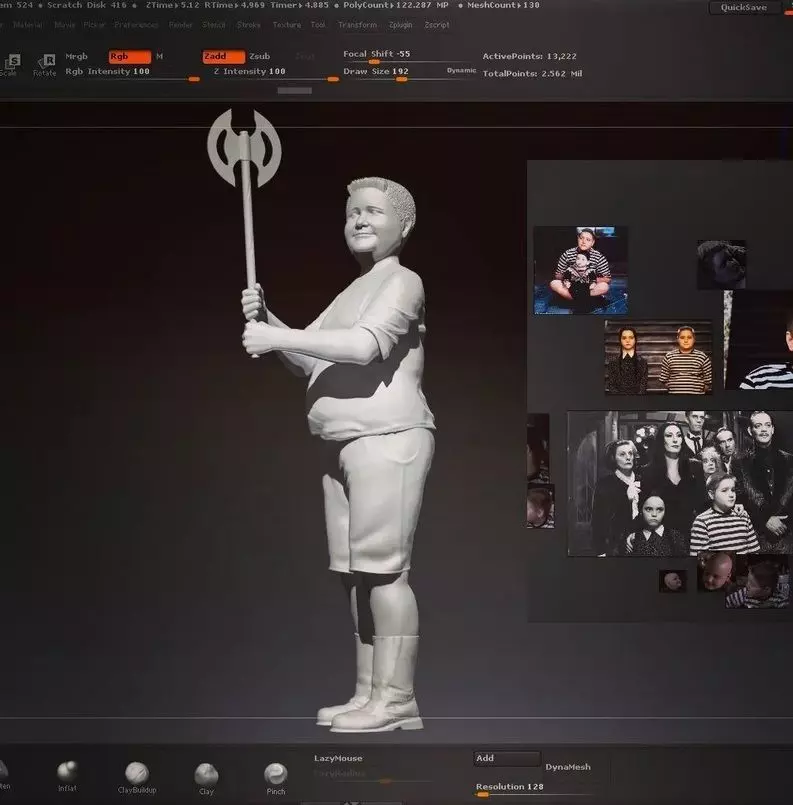Click the axe head of the 3D model
This screenshot has height=805, width=793.
point(244,148)
